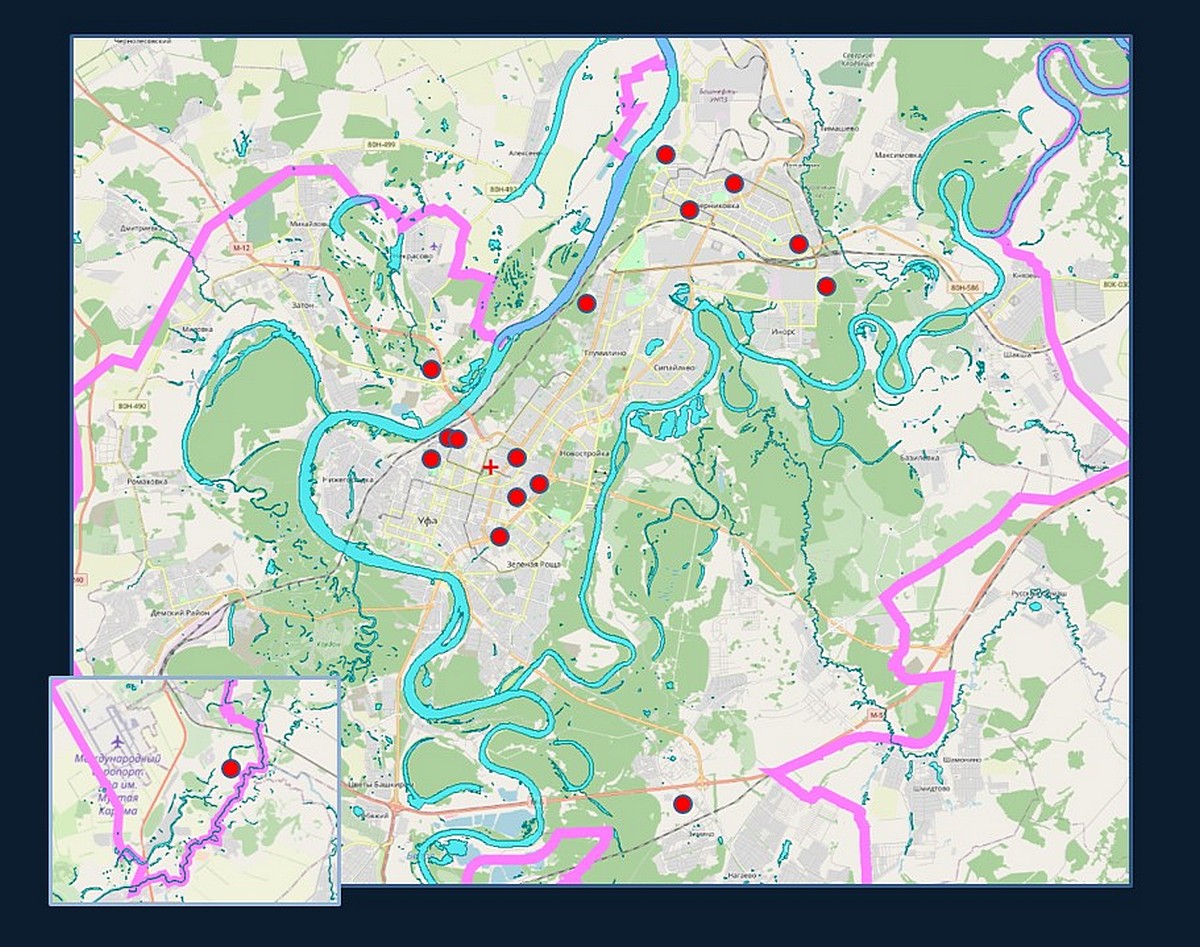Click the airplane icon in the inset map
Screen dimensions: 1200x947
[x=120, y=741]
